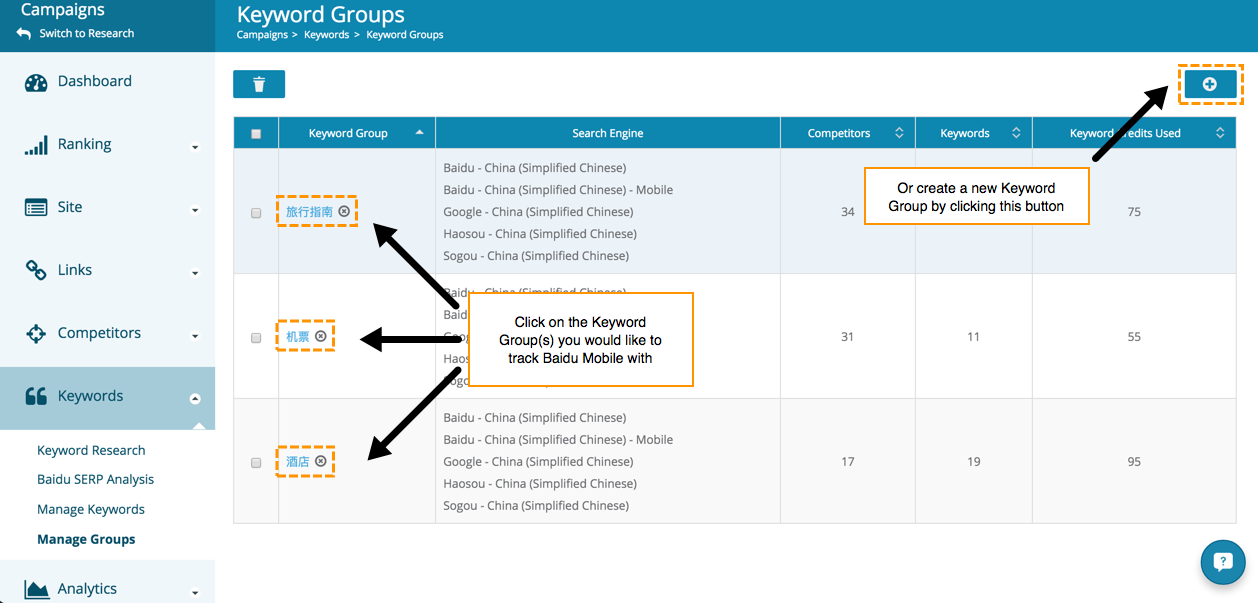Viewport: 1258px width, 603px height.
Task: Toggle the select-all checkbox in table header
Action: [256, 133]
